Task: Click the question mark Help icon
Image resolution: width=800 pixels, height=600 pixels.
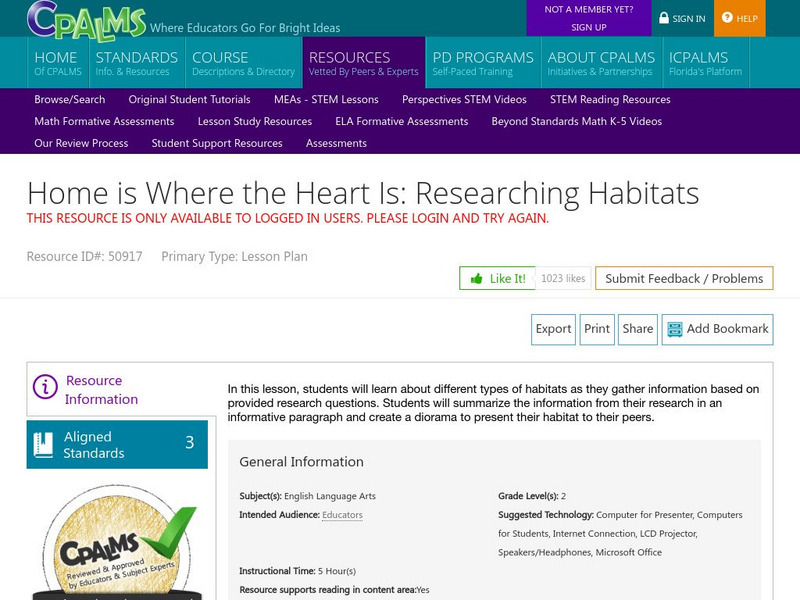Action: [727, 18]
